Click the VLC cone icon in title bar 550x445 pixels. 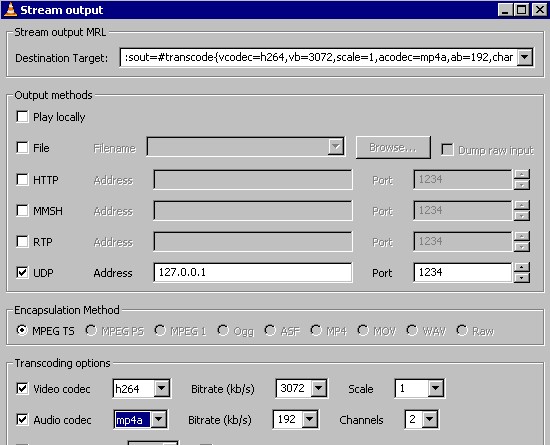point(11,9)
